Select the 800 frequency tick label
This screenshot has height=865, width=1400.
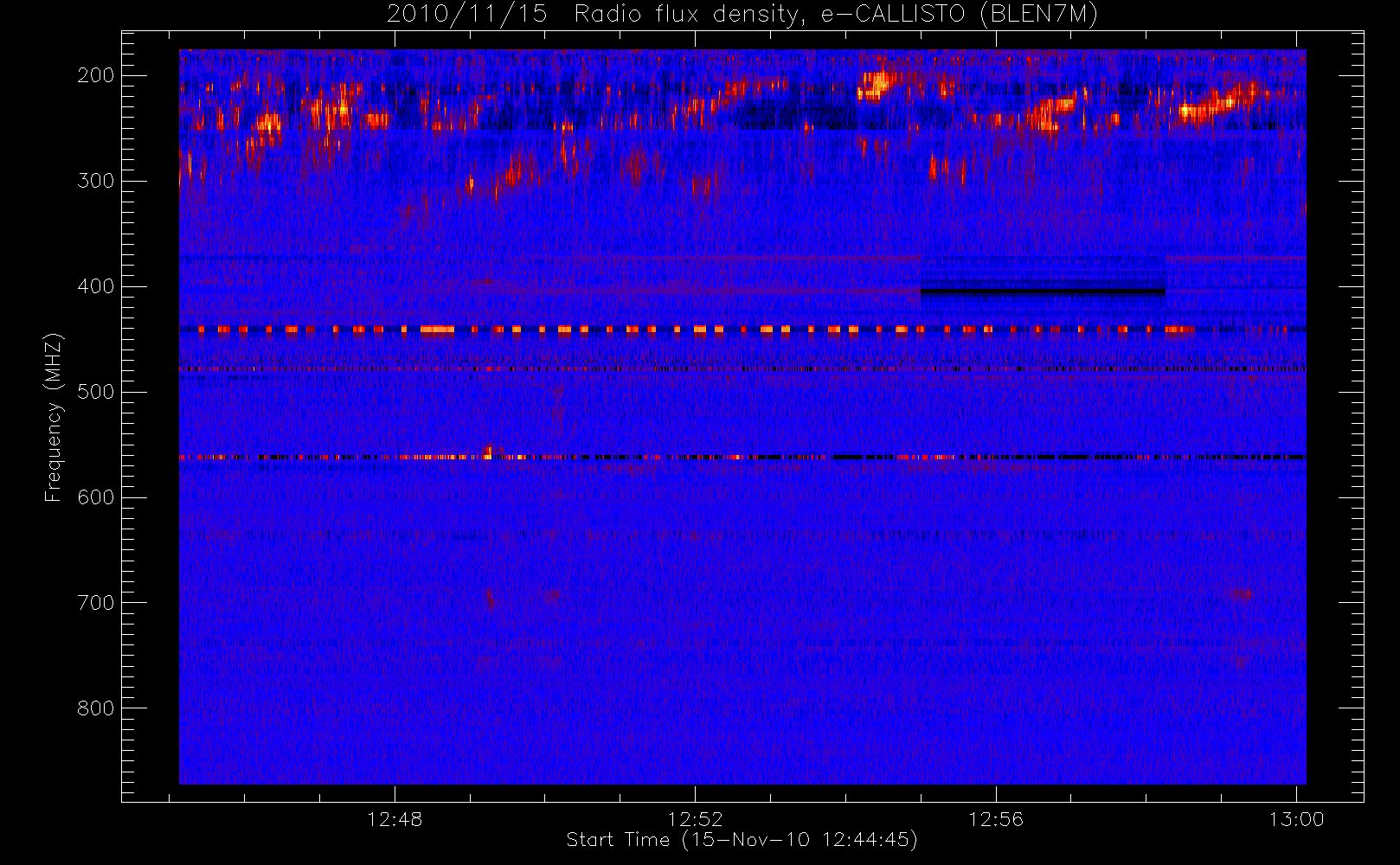[x=96, y=708]
